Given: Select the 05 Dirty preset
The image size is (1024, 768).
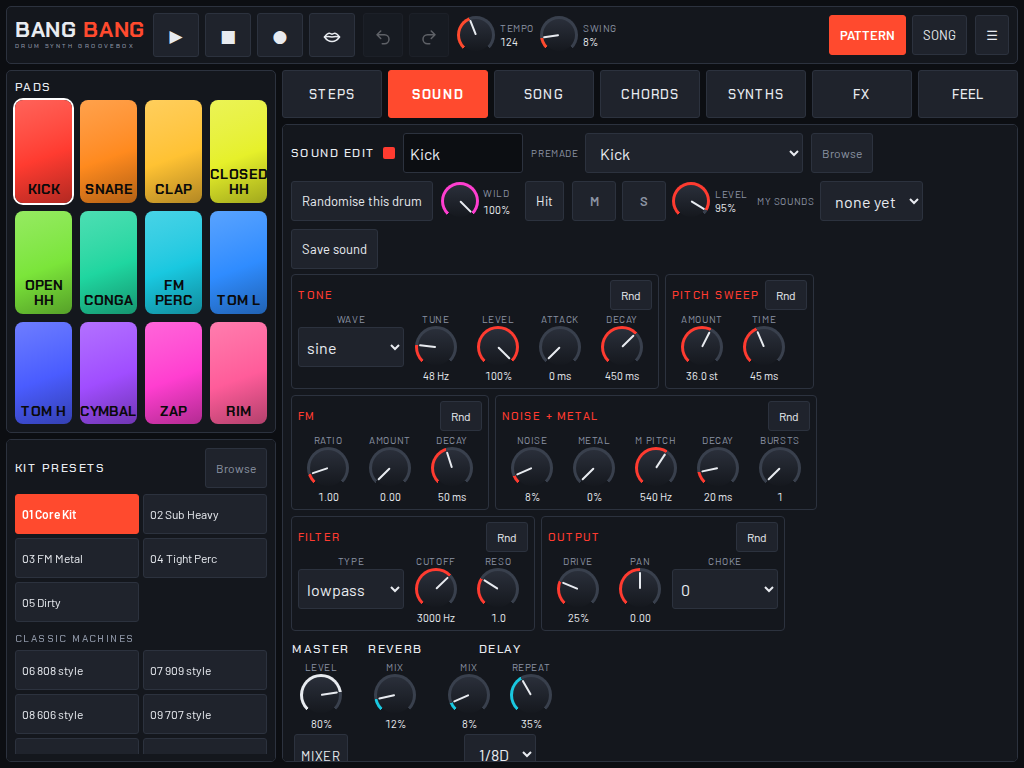Looking at the screenshot, I should point(77,603).
